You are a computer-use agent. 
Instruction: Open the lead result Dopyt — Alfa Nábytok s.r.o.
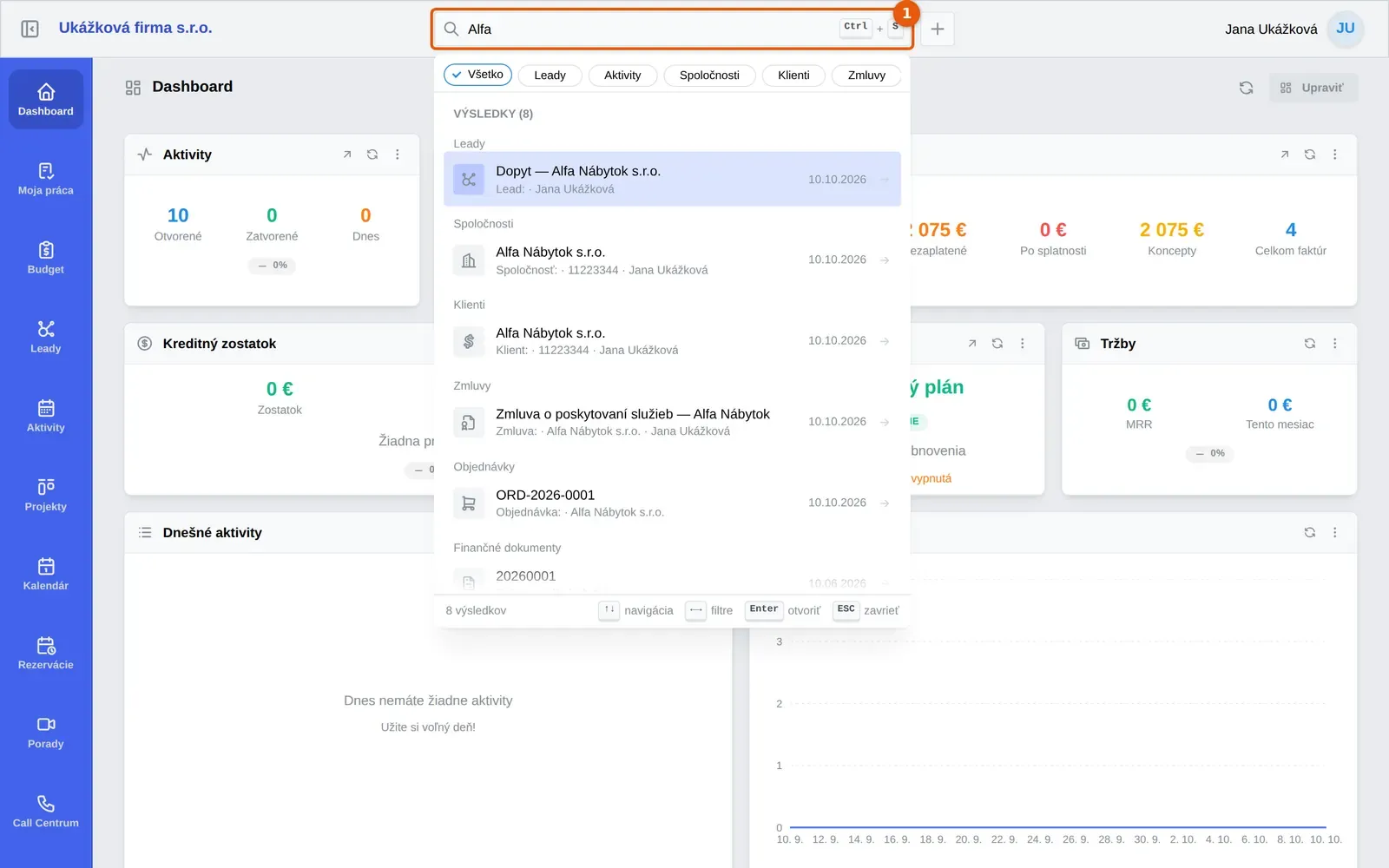tap(672, 179)
